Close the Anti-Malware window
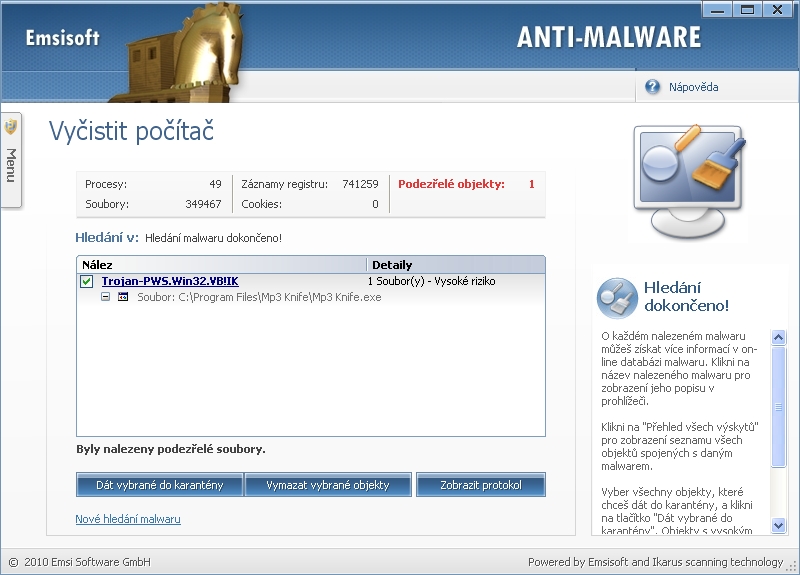 (x=777, y=10)
